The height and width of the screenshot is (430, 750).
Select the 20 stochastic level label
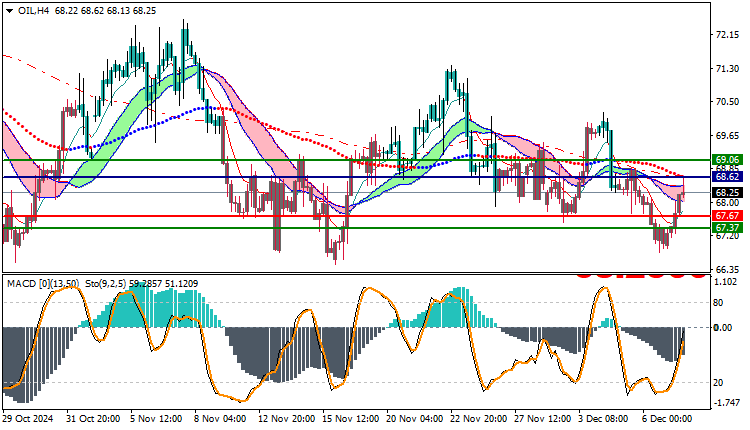[718, 383]
